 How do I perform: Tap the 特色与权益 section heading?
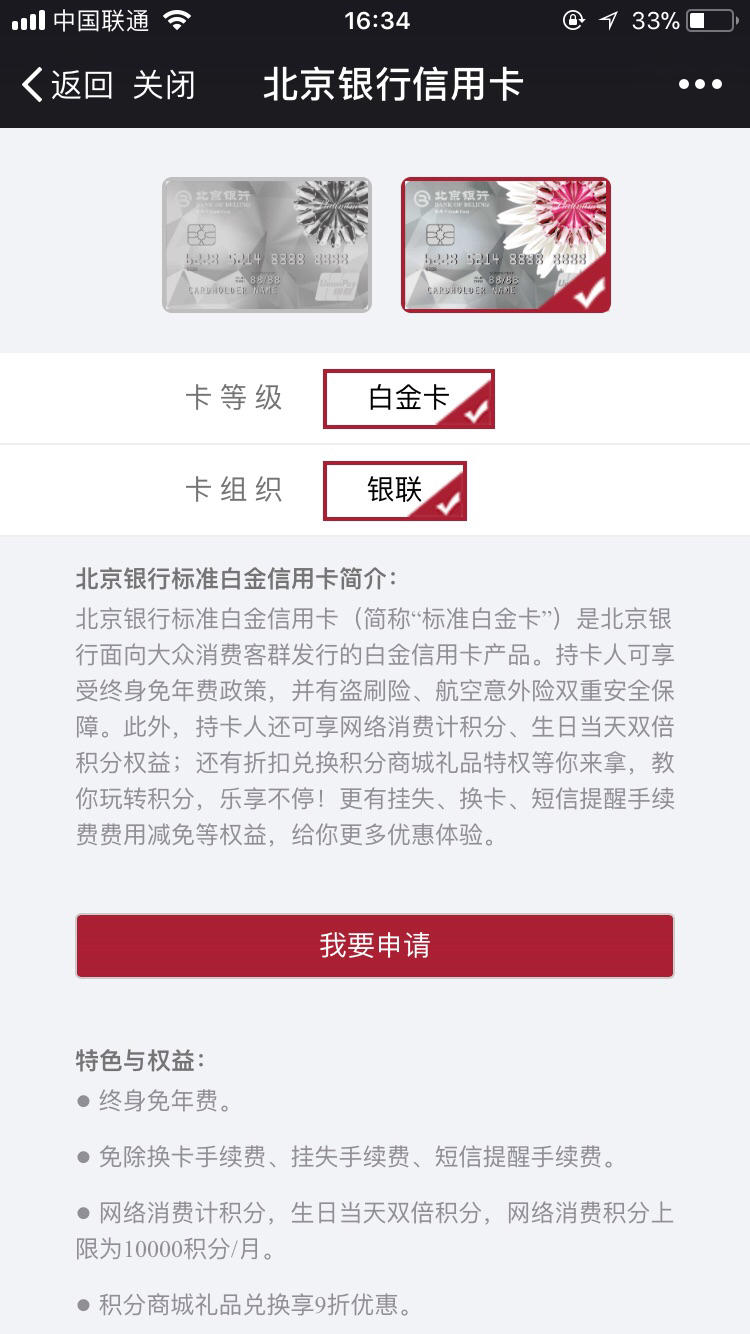pyautogui.click(x=140, y=1060)
